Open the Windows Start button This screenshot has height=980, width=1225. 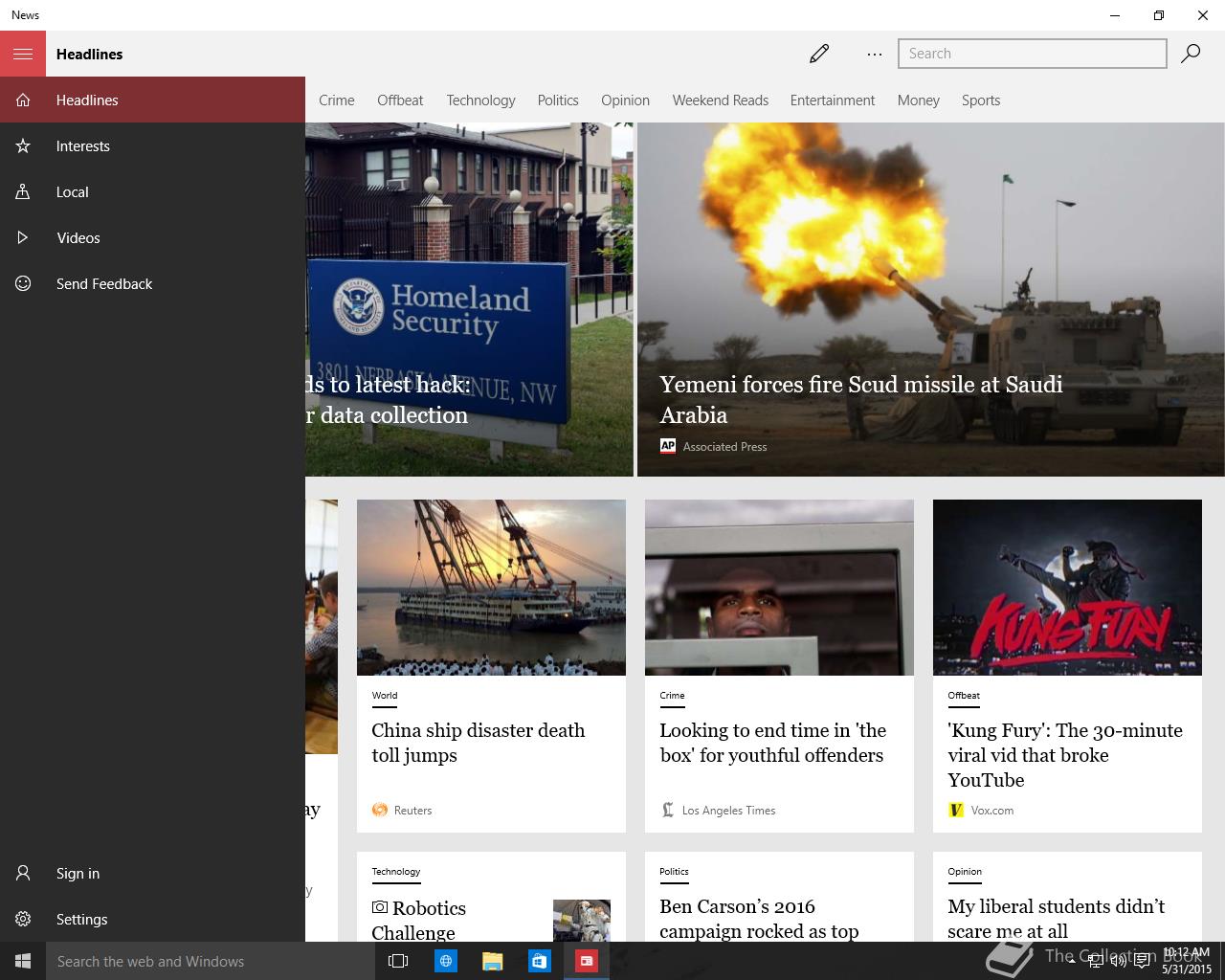pyautogui.click(x=23, y=961)
